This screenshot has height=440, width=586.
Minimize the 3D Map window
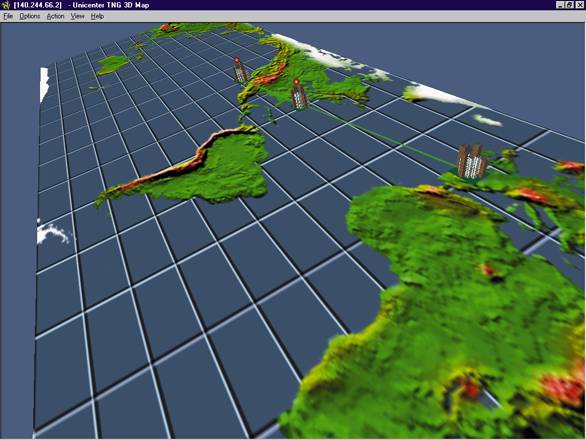pos(559,5)
